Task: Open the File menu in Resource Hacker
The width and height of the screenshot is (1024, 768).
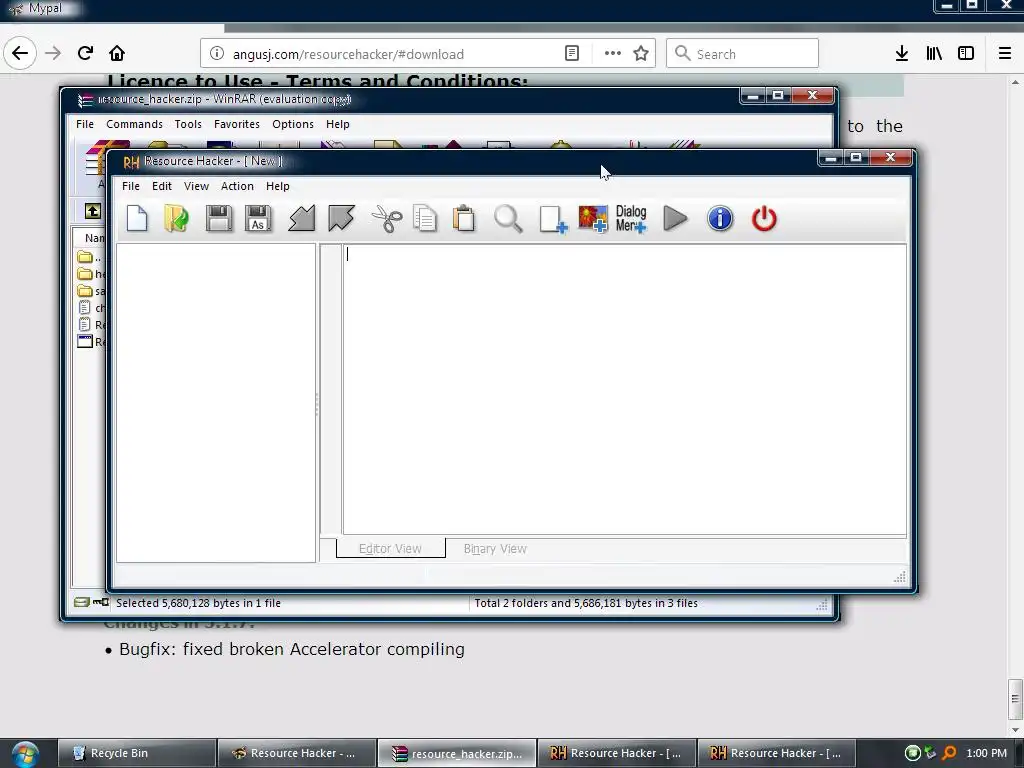Action: tap(131, 186)
